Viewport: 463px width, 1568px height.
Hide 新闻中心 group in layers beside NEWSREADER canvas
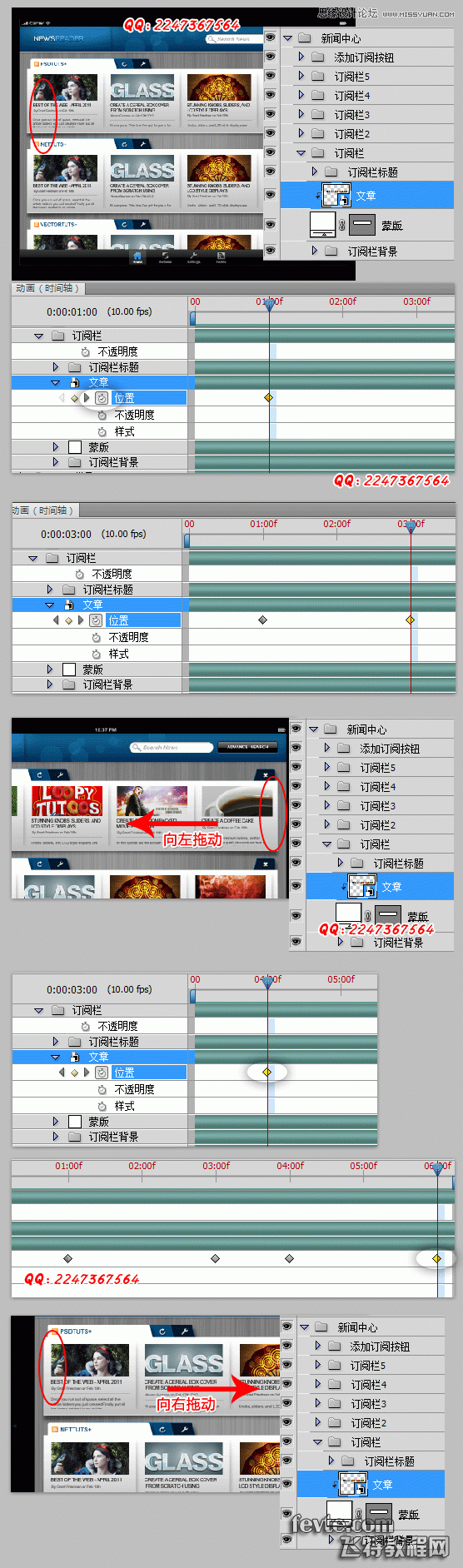(x=270, y=38)
